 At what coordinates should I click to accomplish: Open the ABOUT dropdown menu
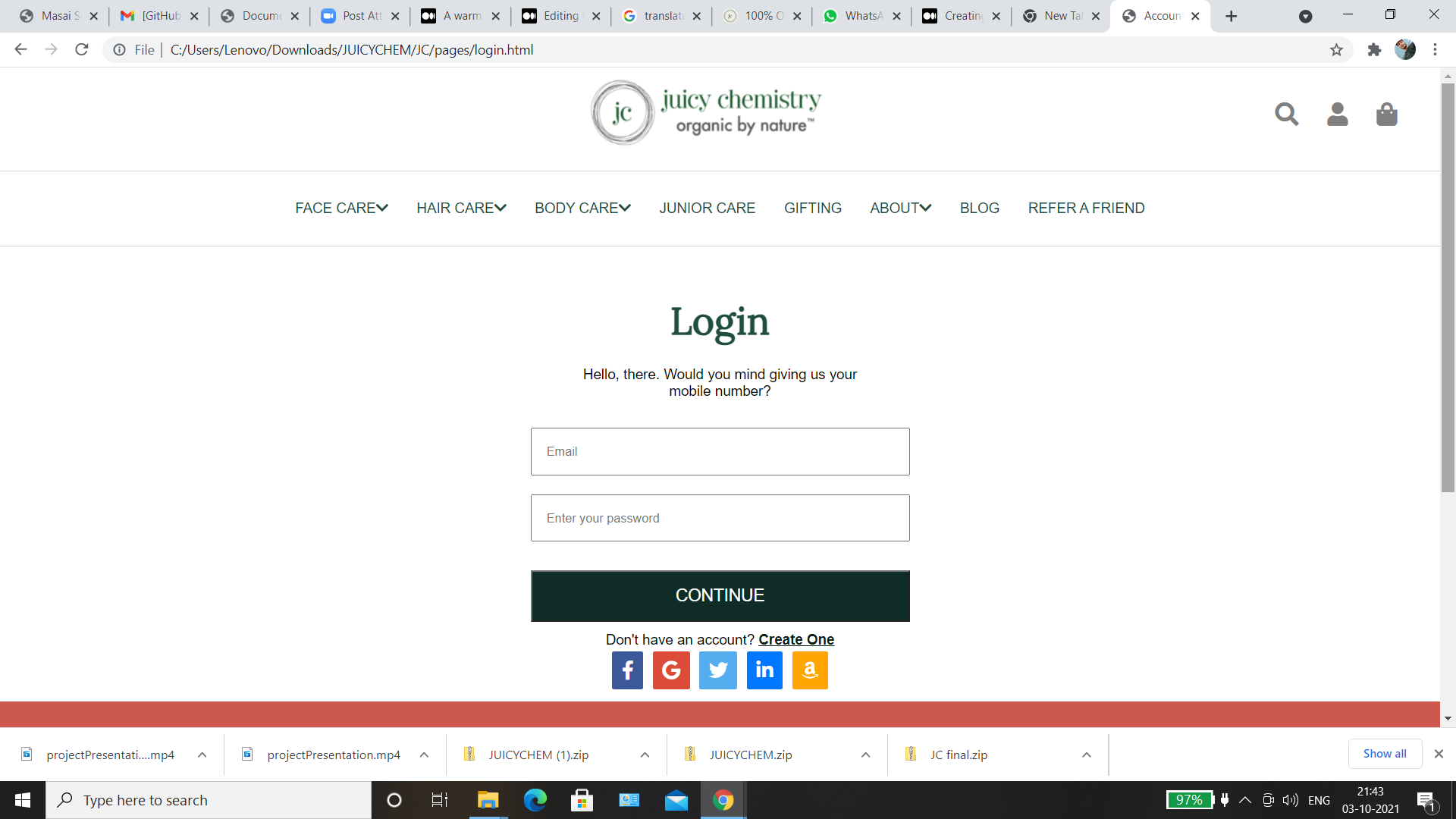pyautogui.click(x=900, y=208)
